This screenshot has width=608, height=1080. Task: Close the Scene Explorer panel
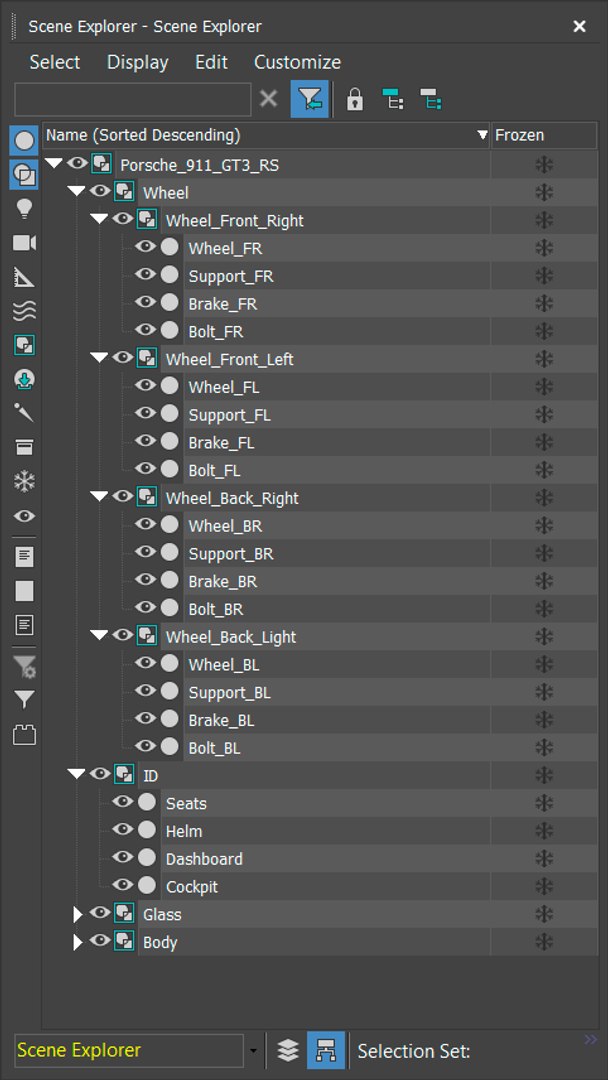[580, 26]
